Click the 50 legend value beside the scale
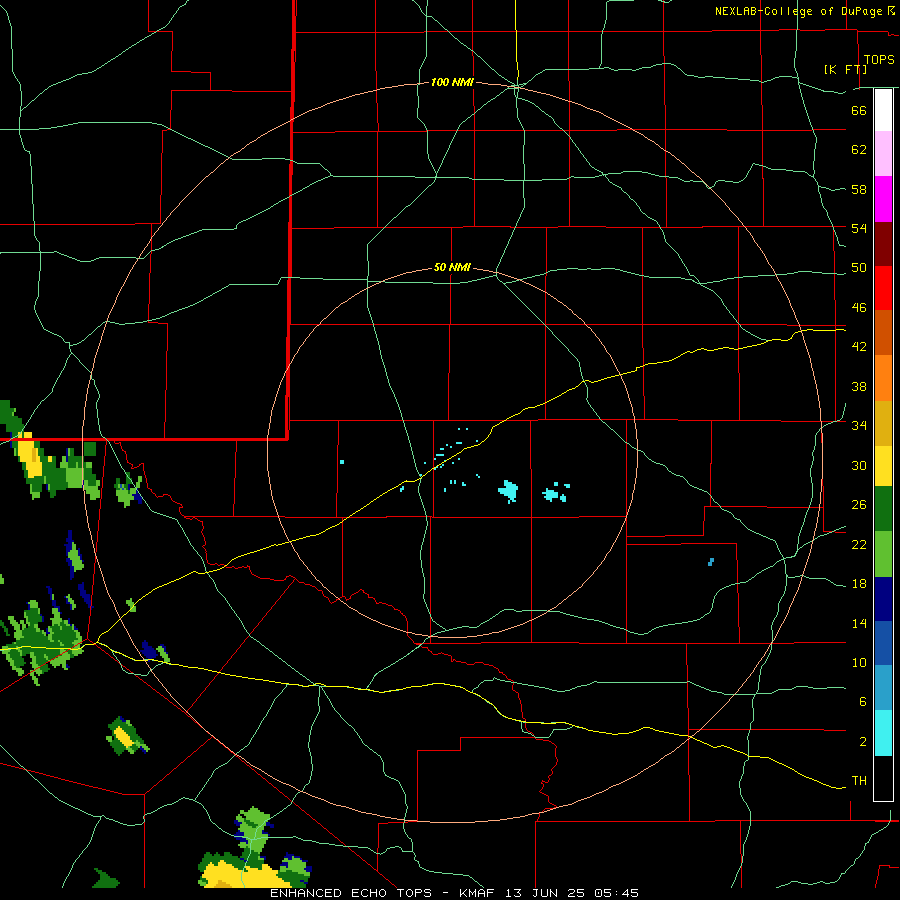Image resolution: width=900 pixels, height=900 pixels. coord(859,267)
